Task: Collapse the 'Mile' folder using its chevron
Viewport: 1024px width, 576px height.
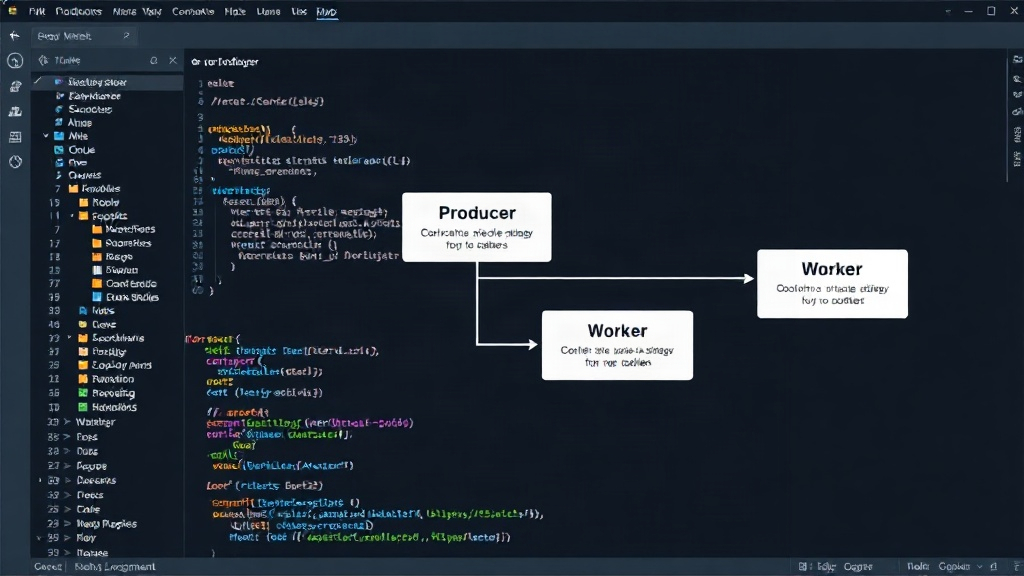Action: pos(46,136)
